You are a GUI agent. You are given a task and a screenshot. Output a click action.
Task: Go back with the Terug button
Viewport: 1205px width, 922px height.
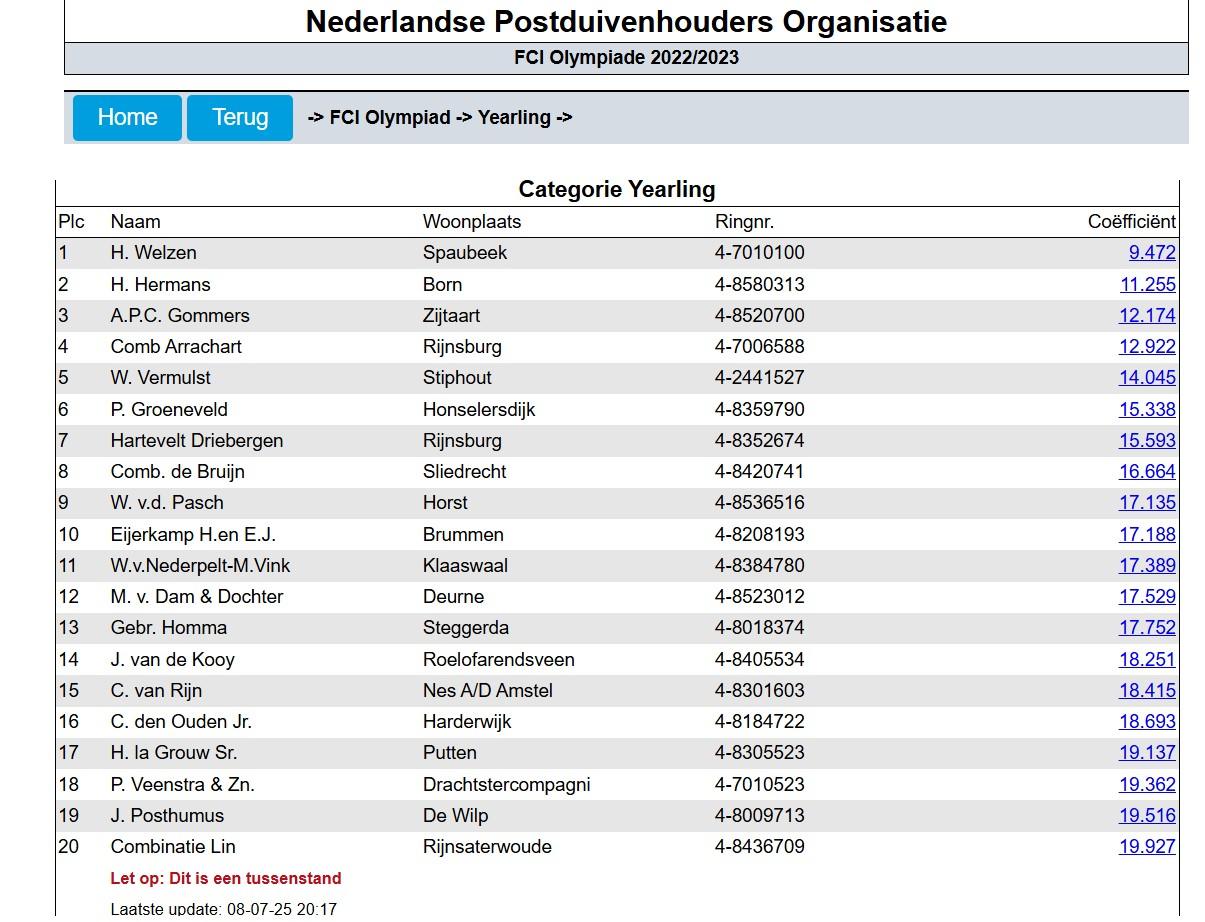tap(240, 118)
